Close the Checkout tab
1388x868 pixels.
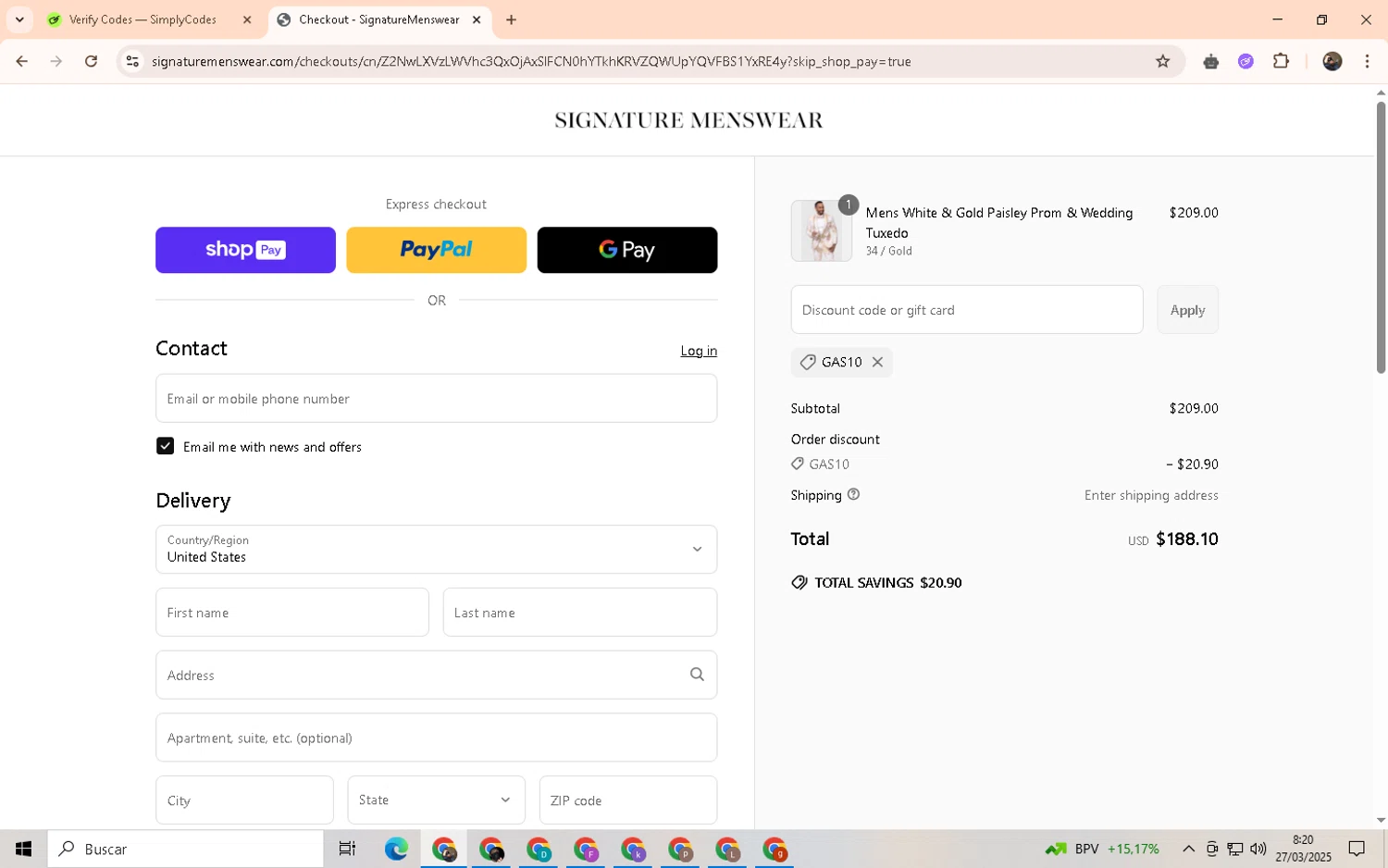click(477, 19)
